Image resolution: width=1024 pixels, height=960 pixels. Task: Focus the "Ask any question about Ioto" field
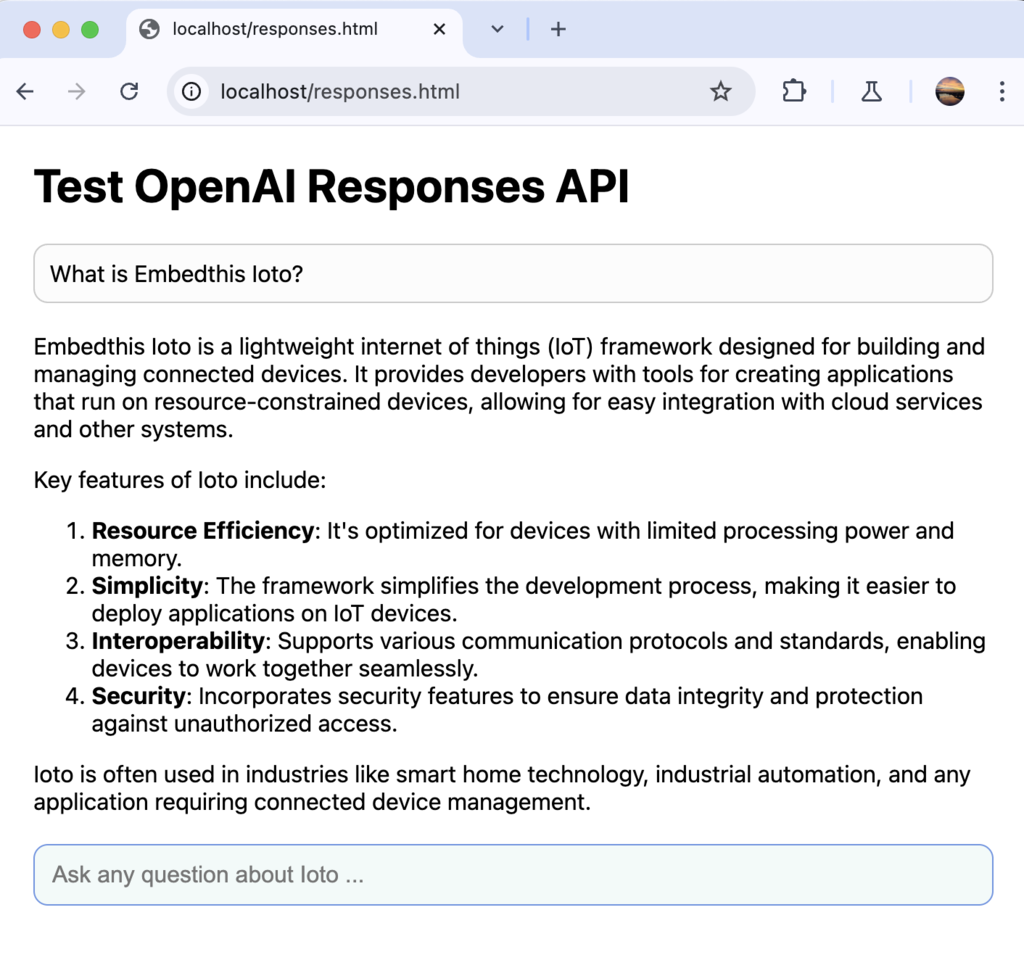click(512, 875)
